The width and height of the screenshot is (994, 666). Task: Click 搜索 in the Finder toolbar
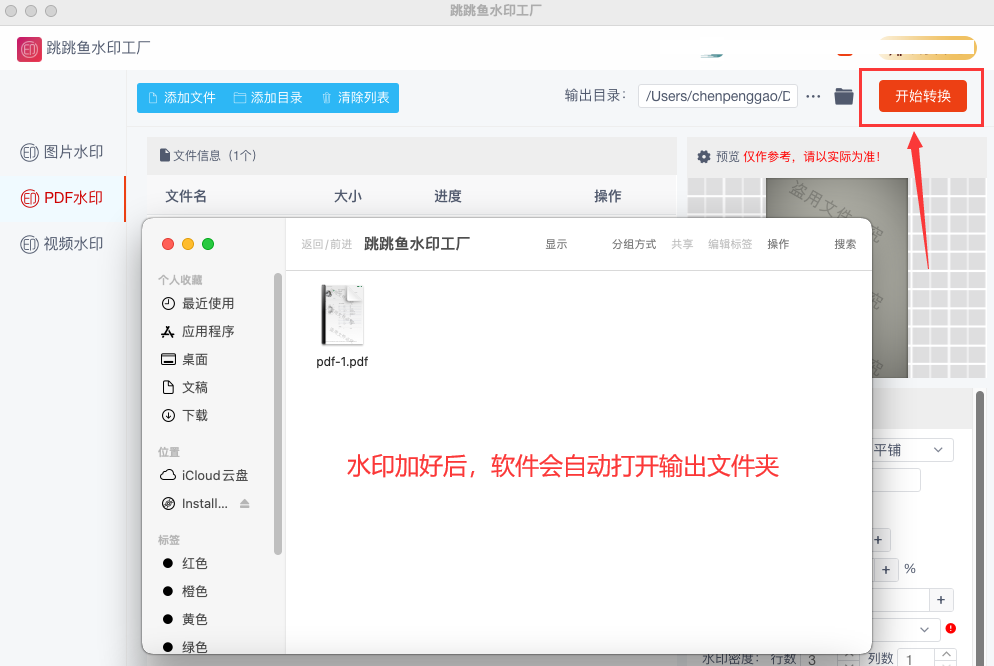click(x=845, y=244)
